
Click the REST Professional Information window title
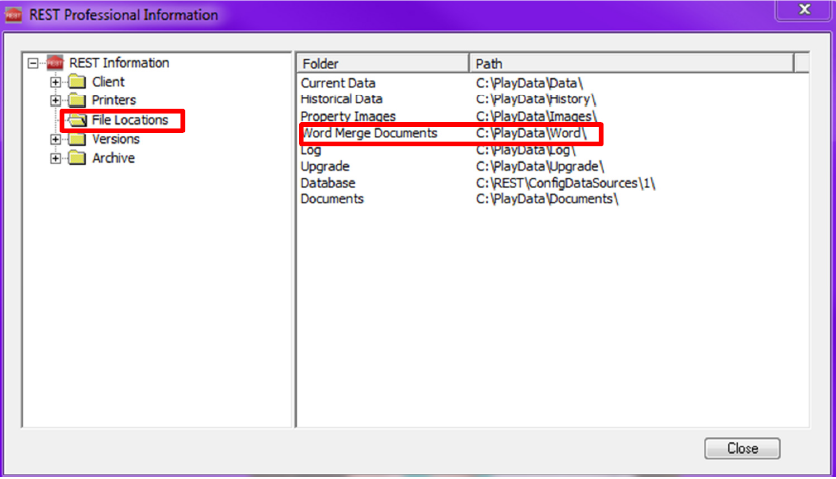[x=123, y=15]
